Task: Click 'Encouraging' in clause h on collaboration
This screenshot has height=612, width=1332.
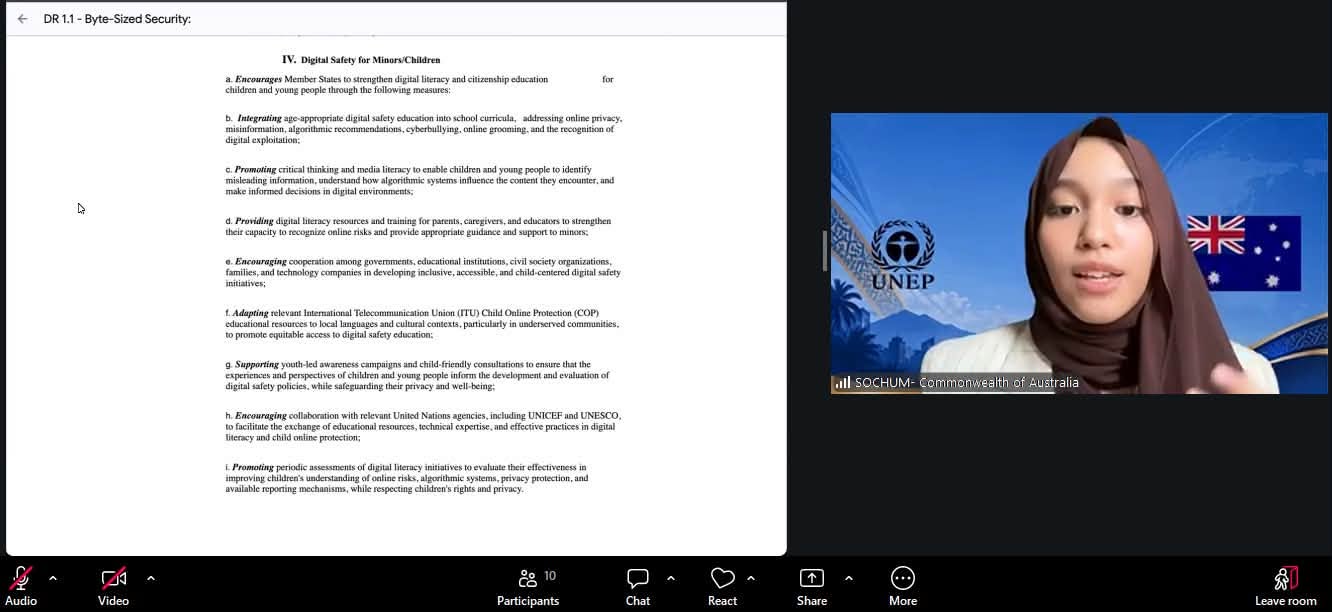Action: (260, 416)
